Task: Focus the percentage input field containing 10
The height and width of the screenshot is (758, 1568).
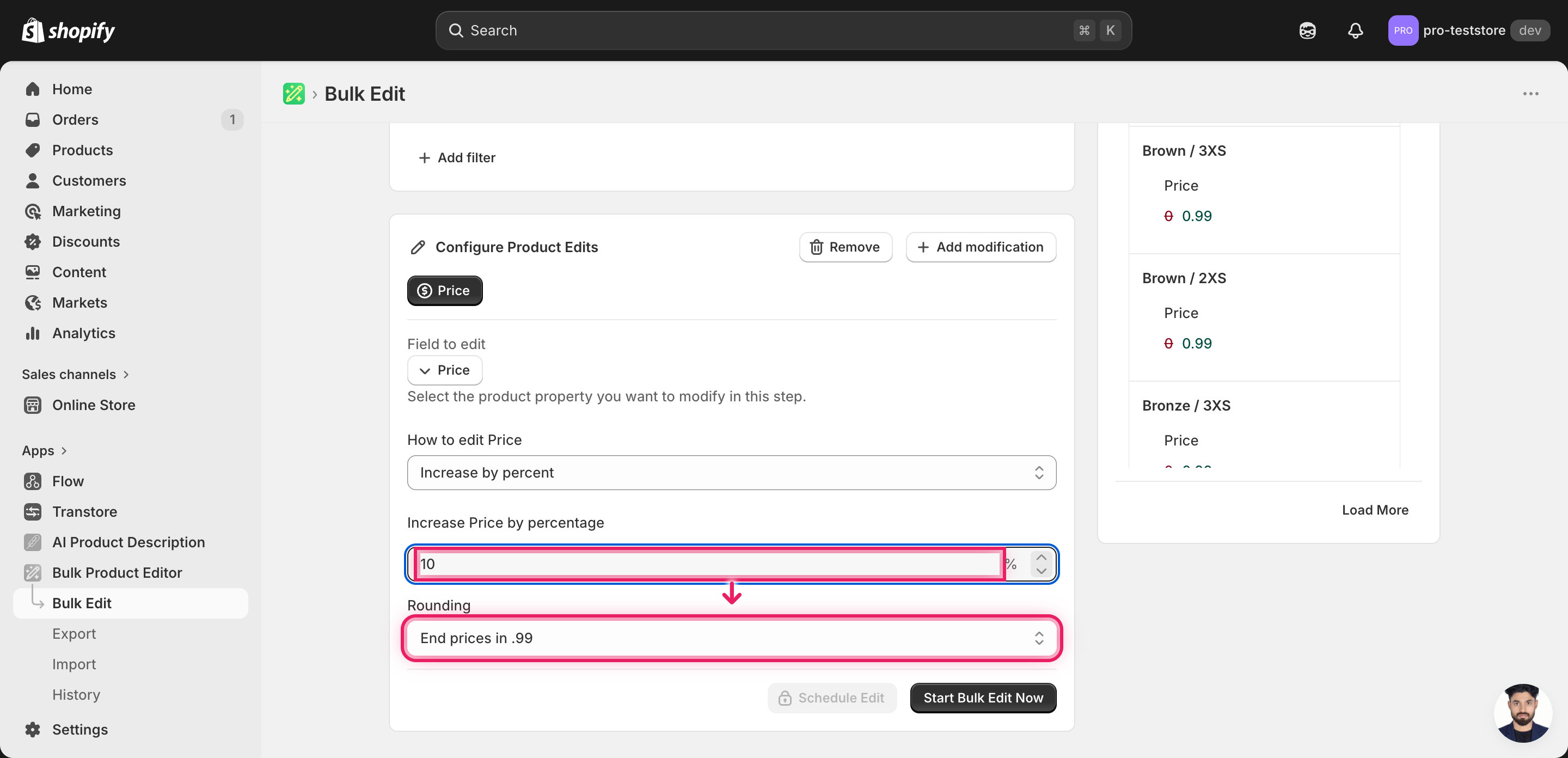Action: pos(709,564)
